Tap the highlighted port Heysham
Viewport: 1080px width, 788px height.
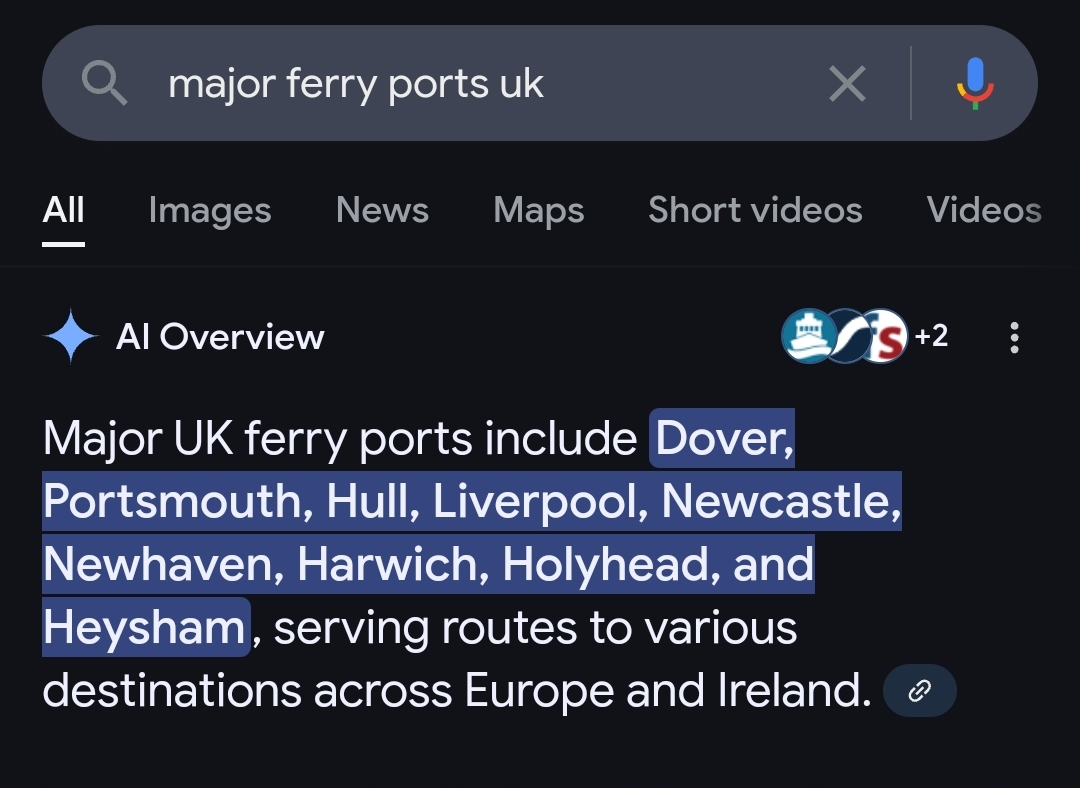[144, 628]
